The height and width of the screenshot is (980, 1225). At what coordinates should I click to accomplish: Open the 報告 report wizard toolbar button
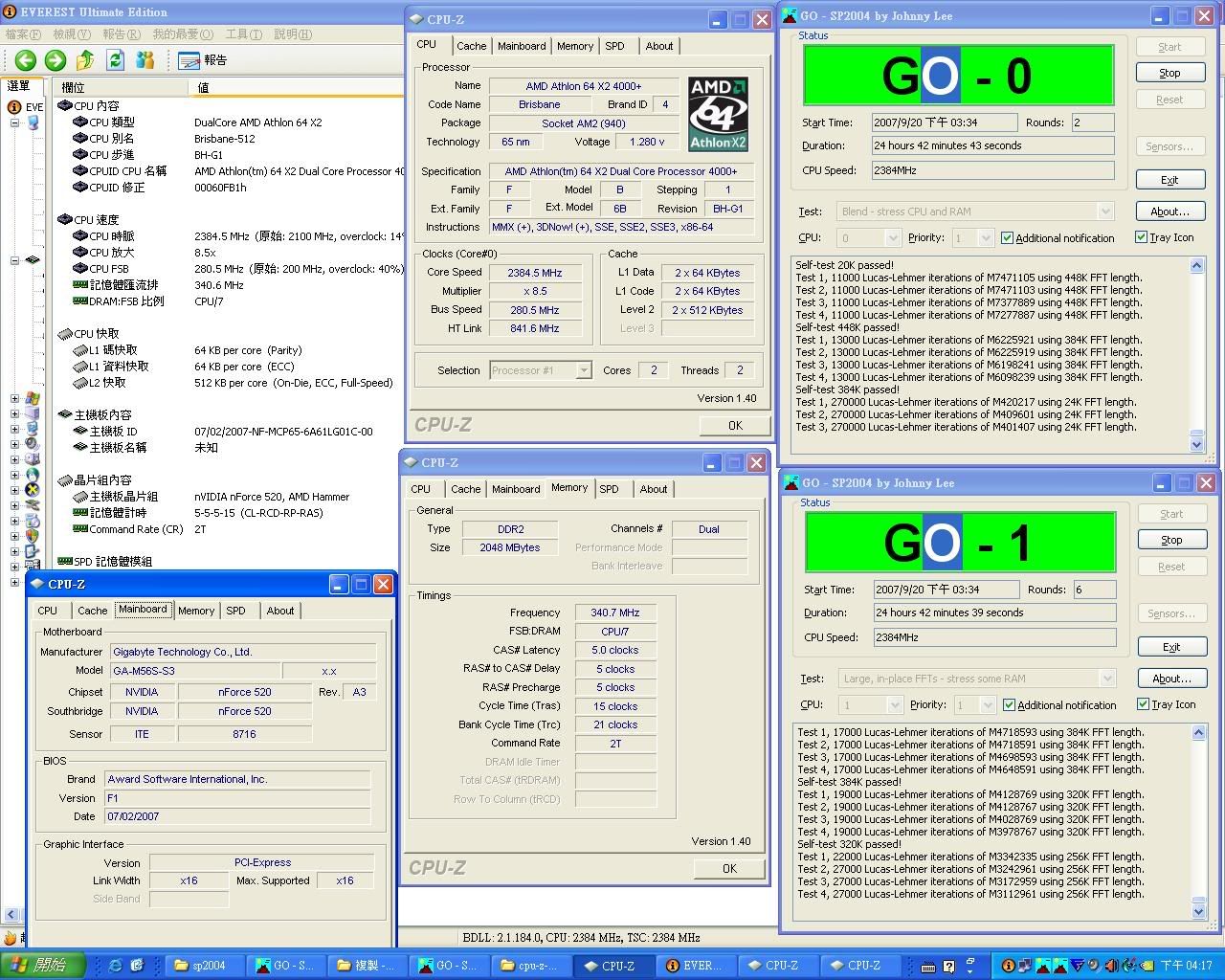coord(203,60)
